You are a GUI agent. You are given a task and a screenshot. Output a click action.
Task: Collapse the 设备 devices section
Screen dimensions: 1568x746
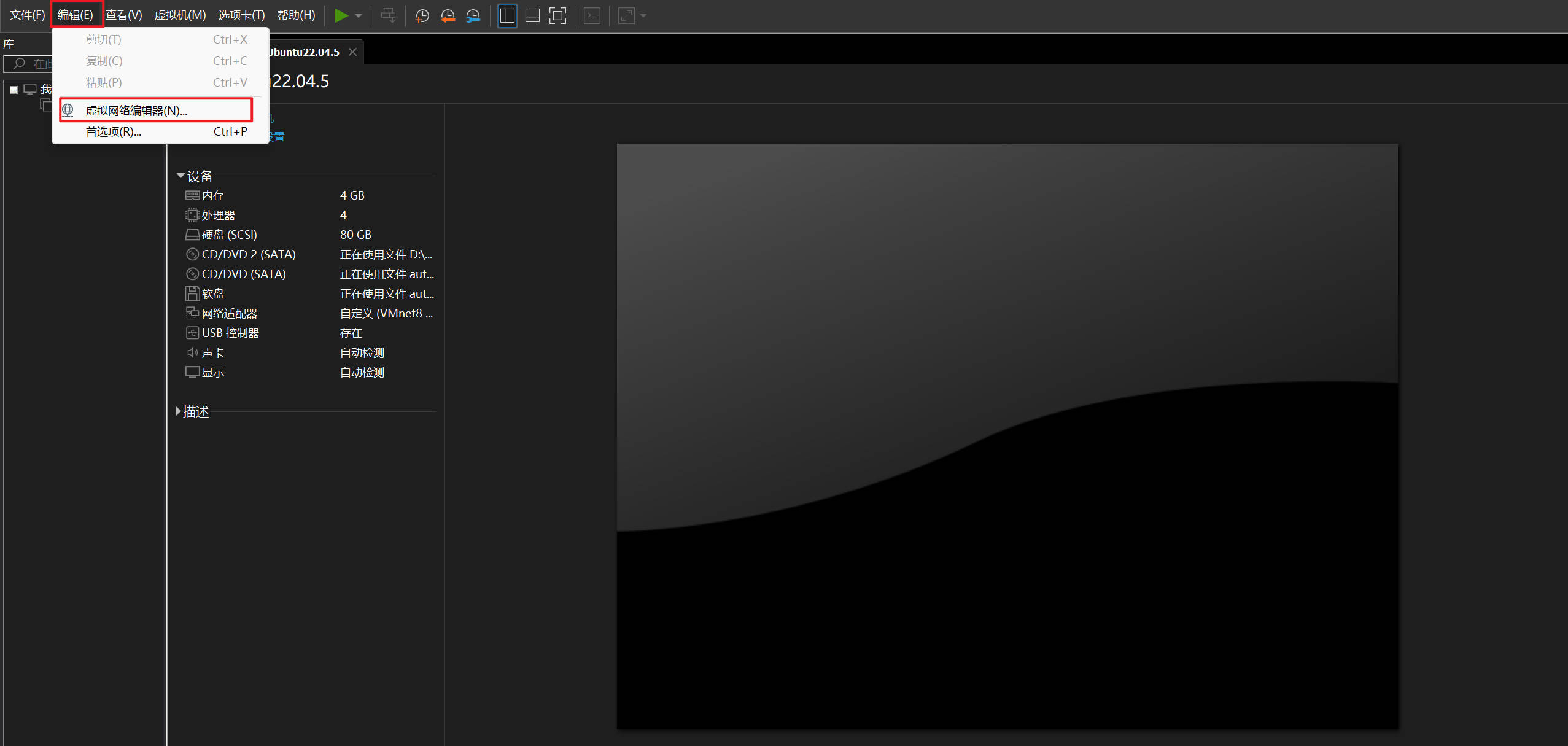click(x=180, y=176)
